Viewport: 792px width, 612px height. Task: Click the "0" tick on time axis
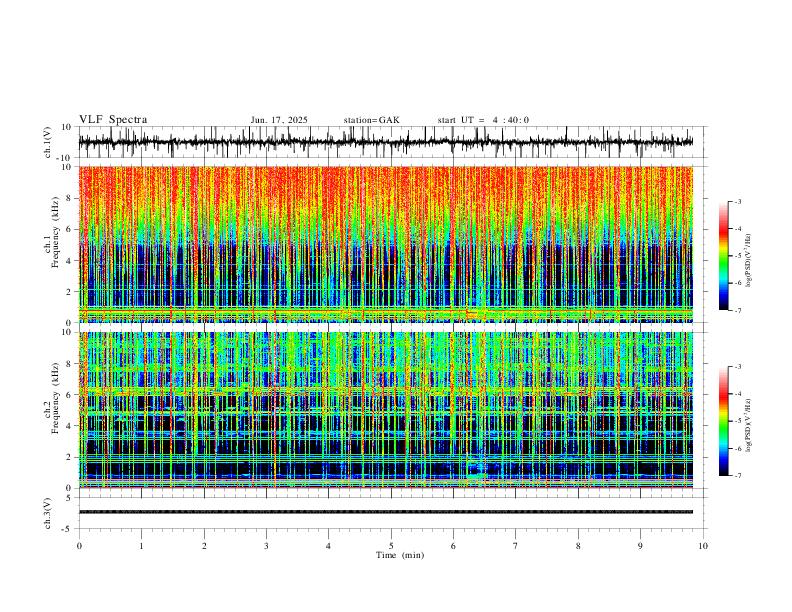[x=79, y=546]
